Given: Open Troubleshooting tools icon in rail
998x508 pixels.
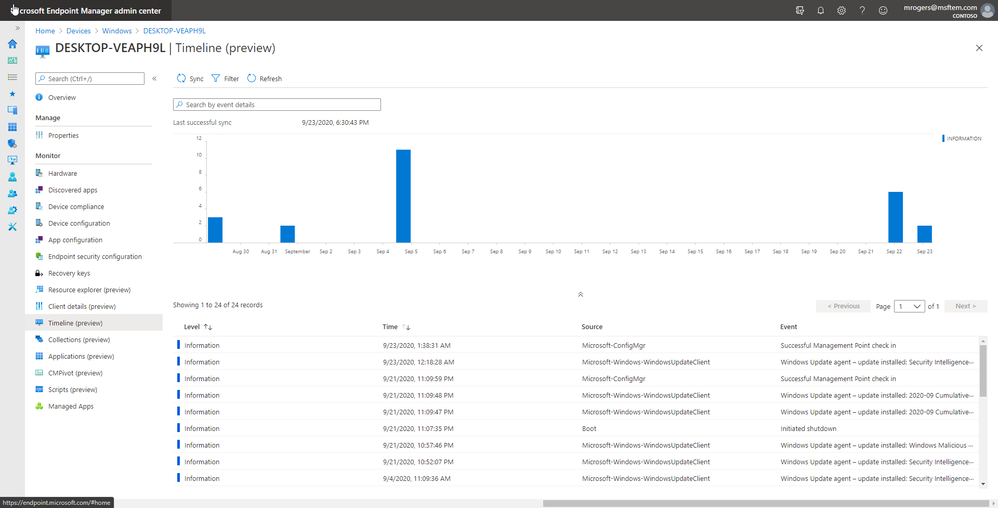Looking at the screenshot, I should click(x=12, y=227).
